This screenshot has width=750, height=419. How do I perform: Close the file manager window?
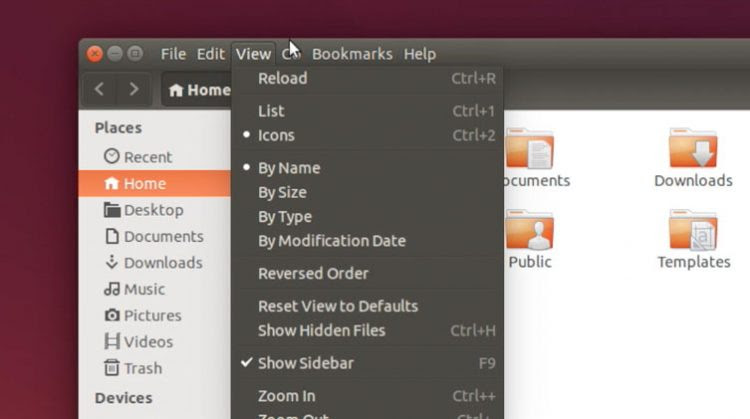click(95, 54)
